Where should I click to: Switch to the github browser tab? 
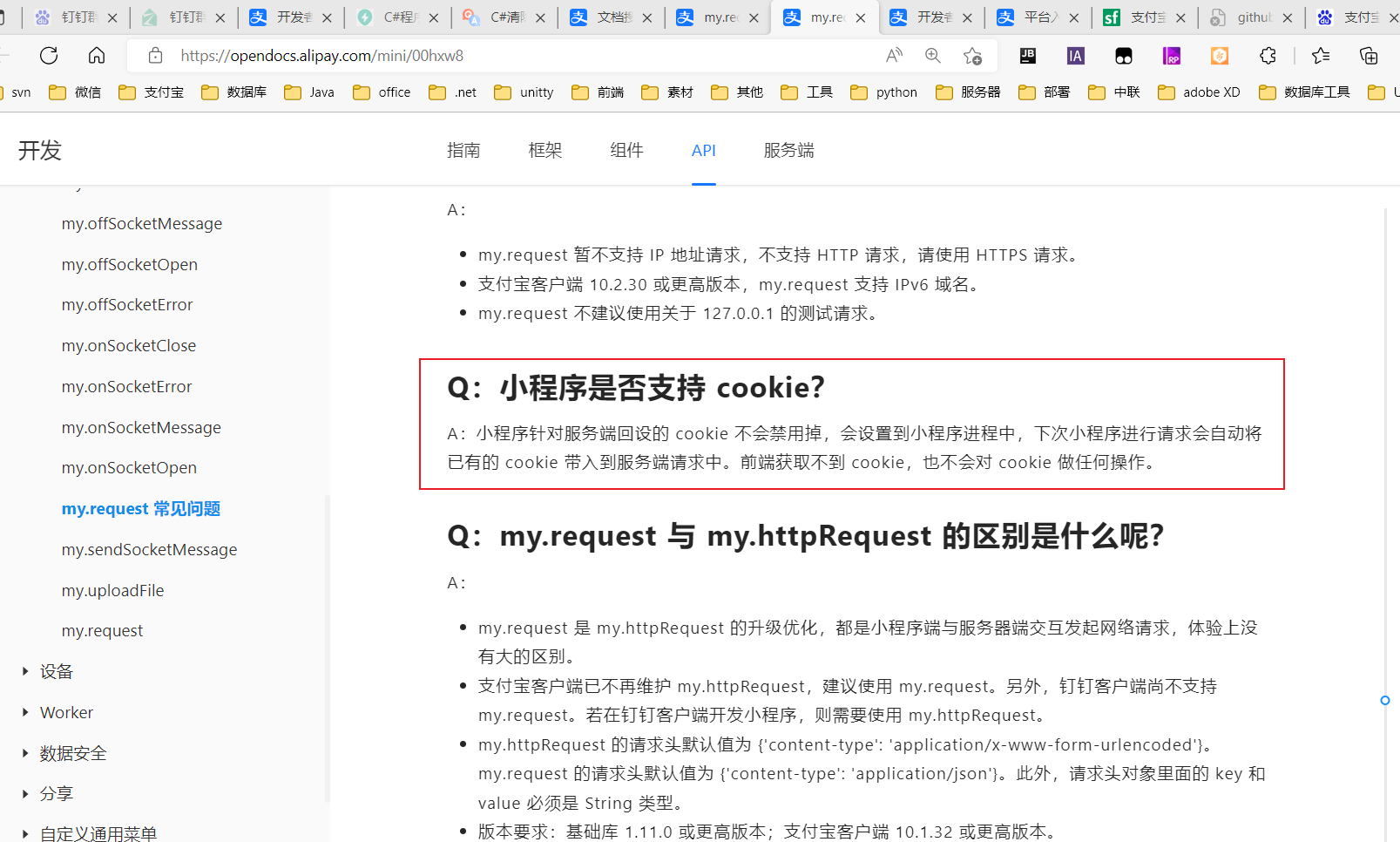1253,17
